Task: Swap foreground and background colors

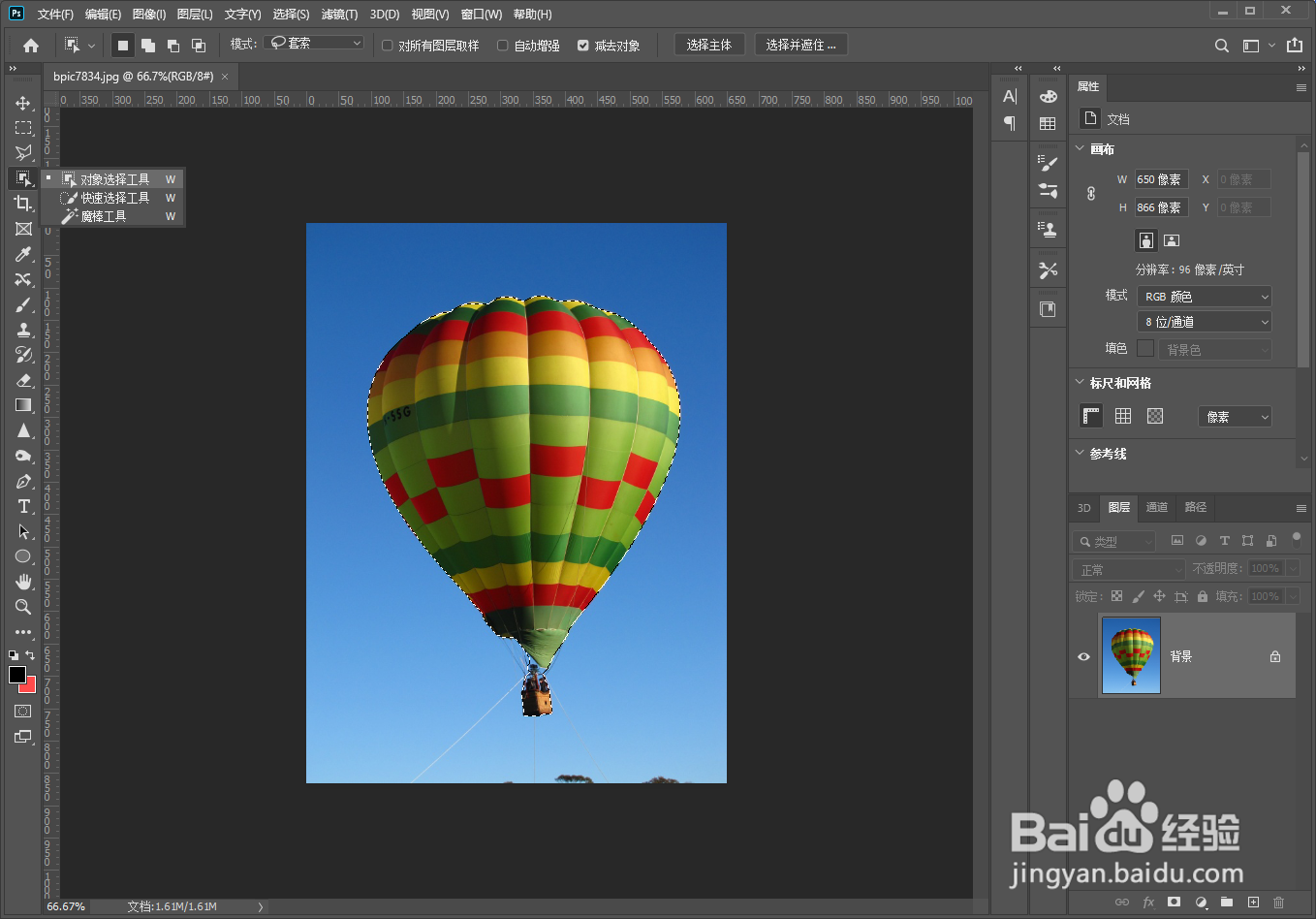Action: tap(31, 655)
